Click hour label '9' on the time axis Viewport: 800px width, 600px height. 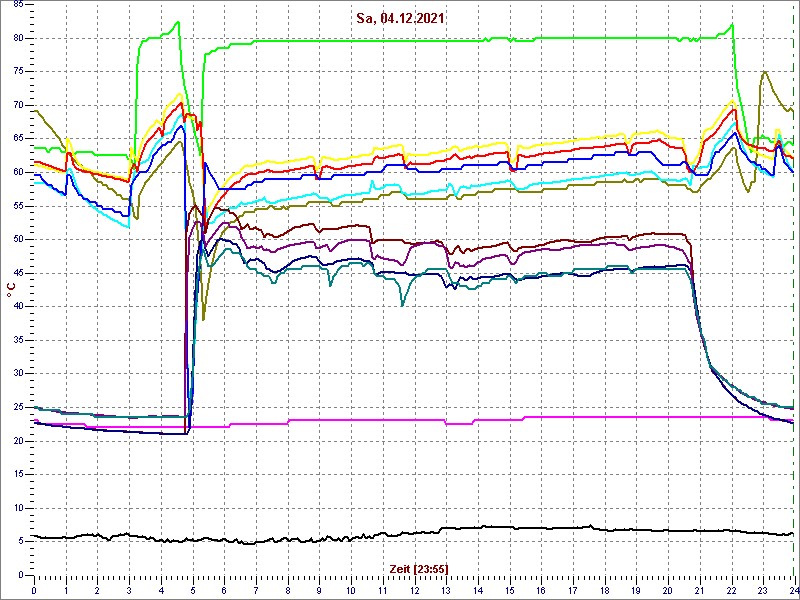319,592
